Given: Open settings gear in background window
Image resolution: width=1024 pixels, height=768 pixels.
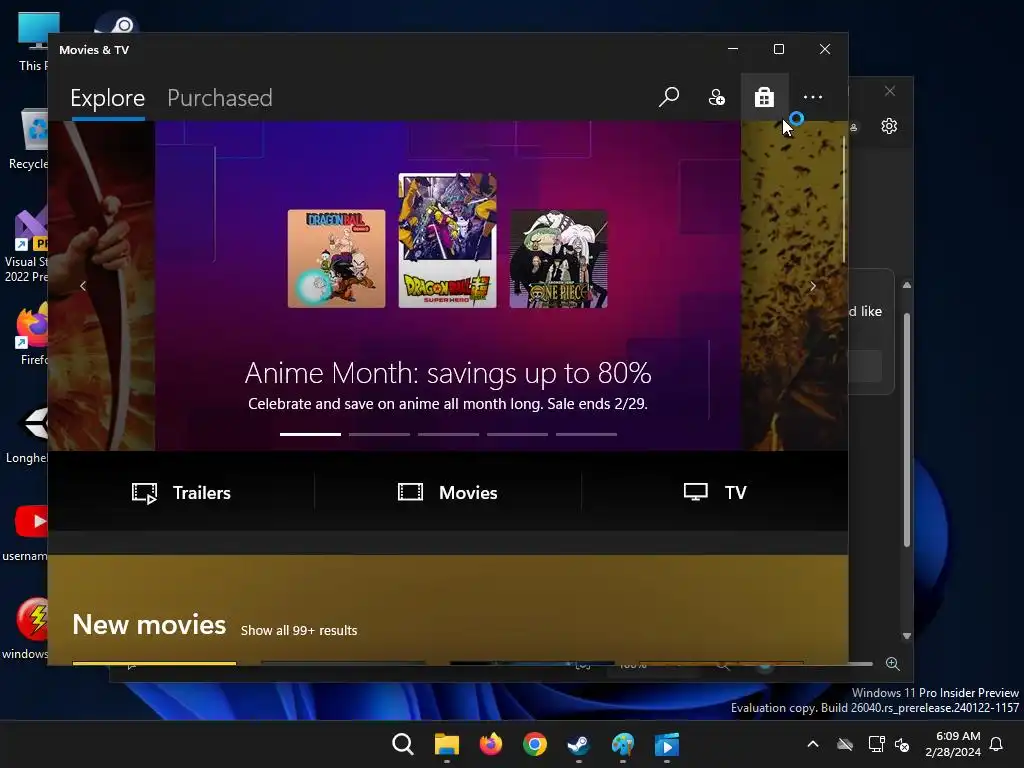Looking at the screenshot, I should [889, 126].
